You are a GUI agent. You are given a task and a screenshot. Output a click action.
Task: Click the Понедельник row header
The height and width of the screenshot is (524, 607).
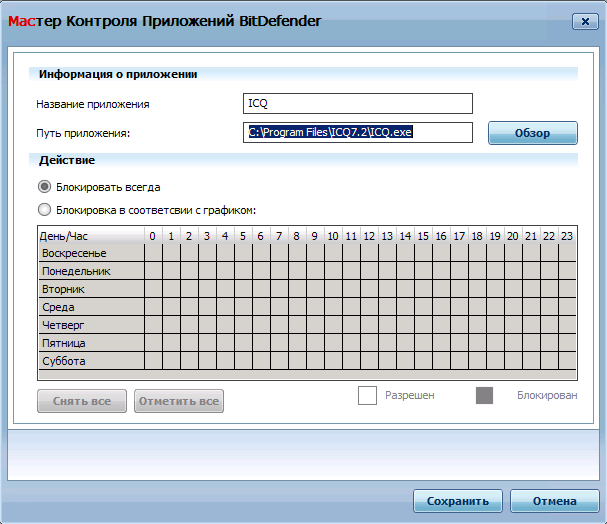click(92, 271)
